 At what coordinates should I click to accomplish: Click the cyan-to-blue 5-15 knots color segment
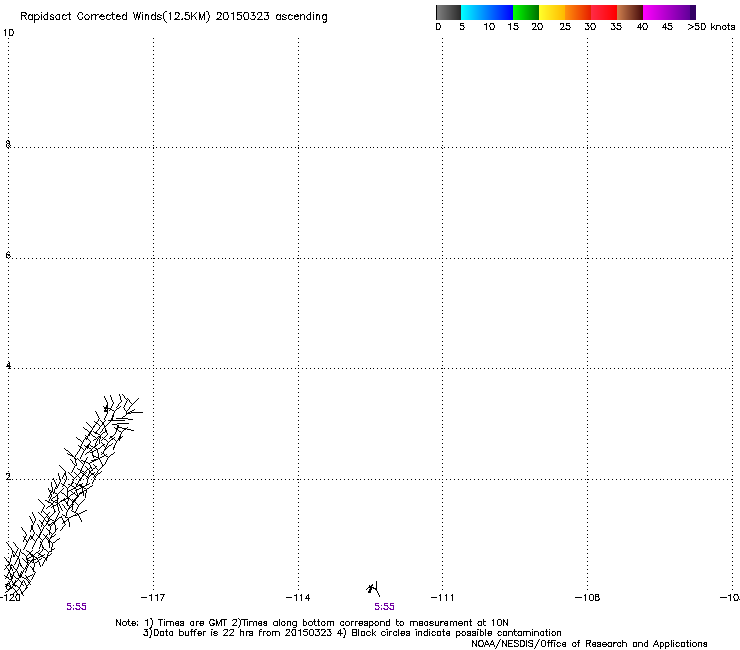(487, 12)
